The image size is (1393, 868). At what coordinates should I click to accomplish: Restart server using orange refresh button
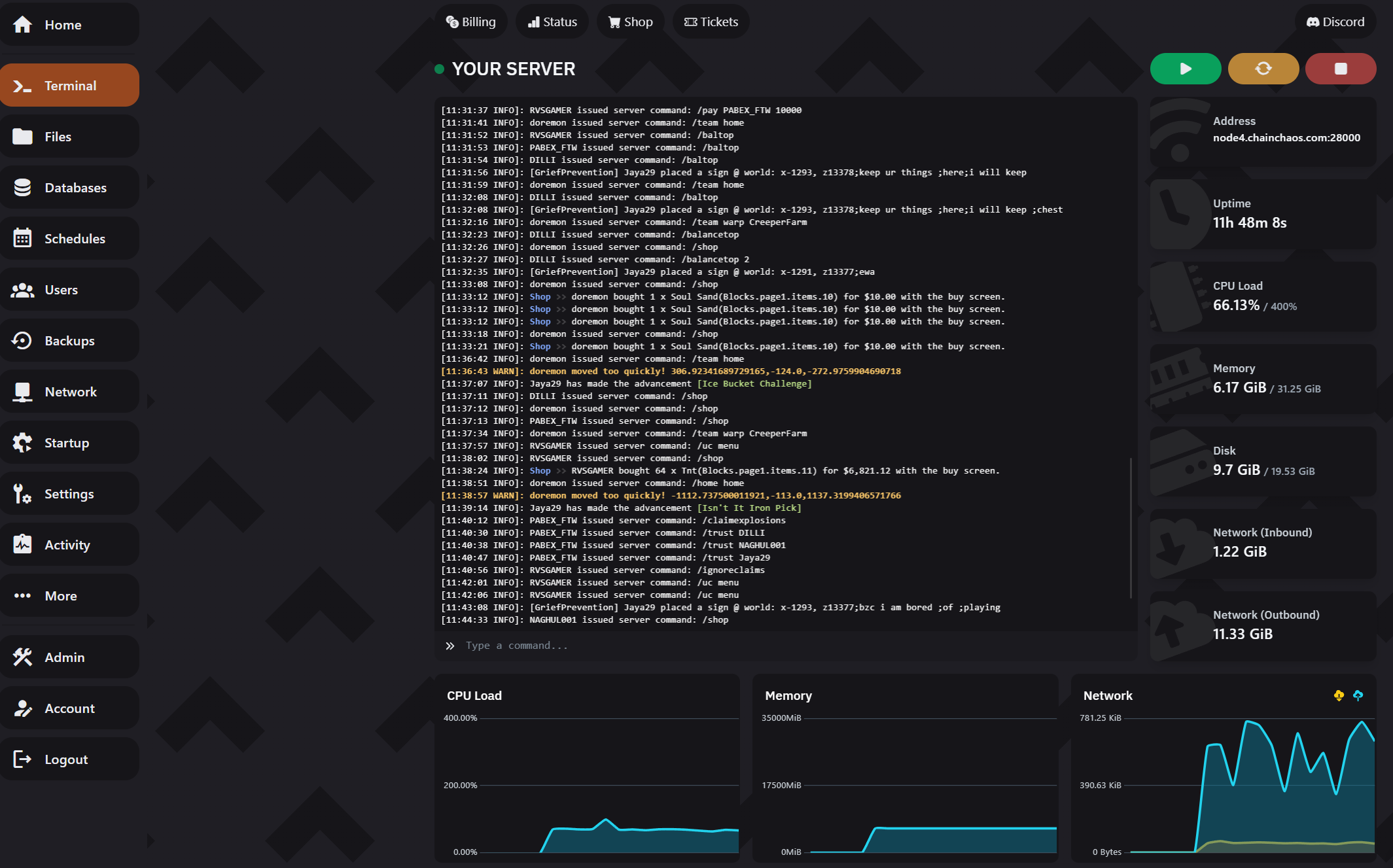(1263, 69)
